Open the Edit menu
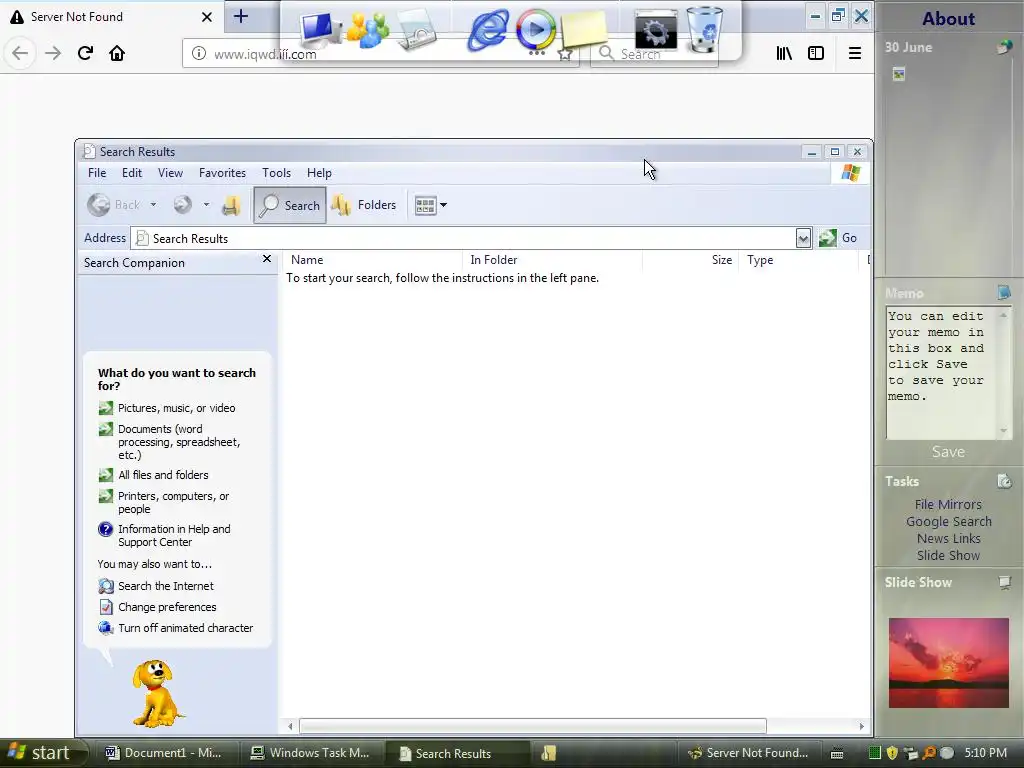Viewport: 1024px width, 768px height. click(131, 173)
